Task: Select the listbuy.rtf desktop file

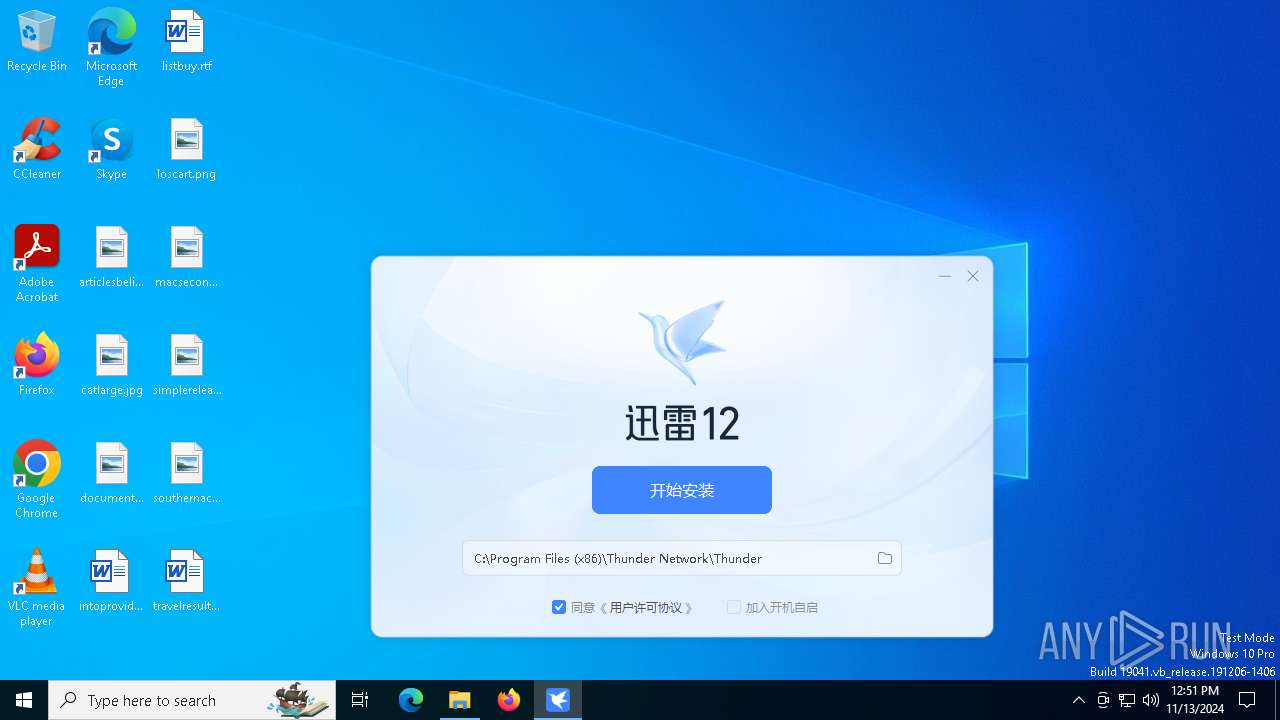Action: click(186, 41)
